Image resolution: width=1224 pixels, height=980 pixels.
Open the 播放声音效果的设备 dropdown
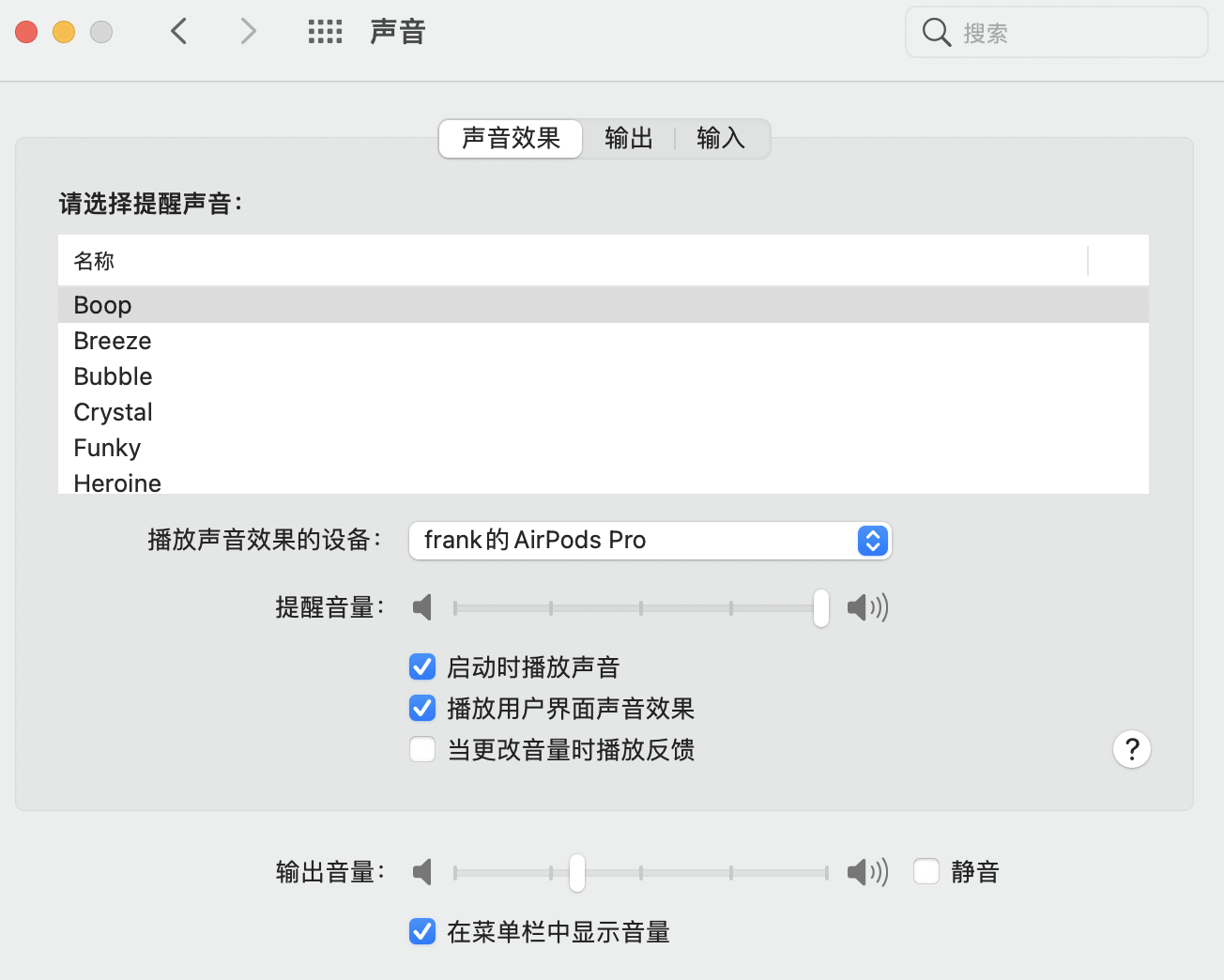(x=650, y=541)
